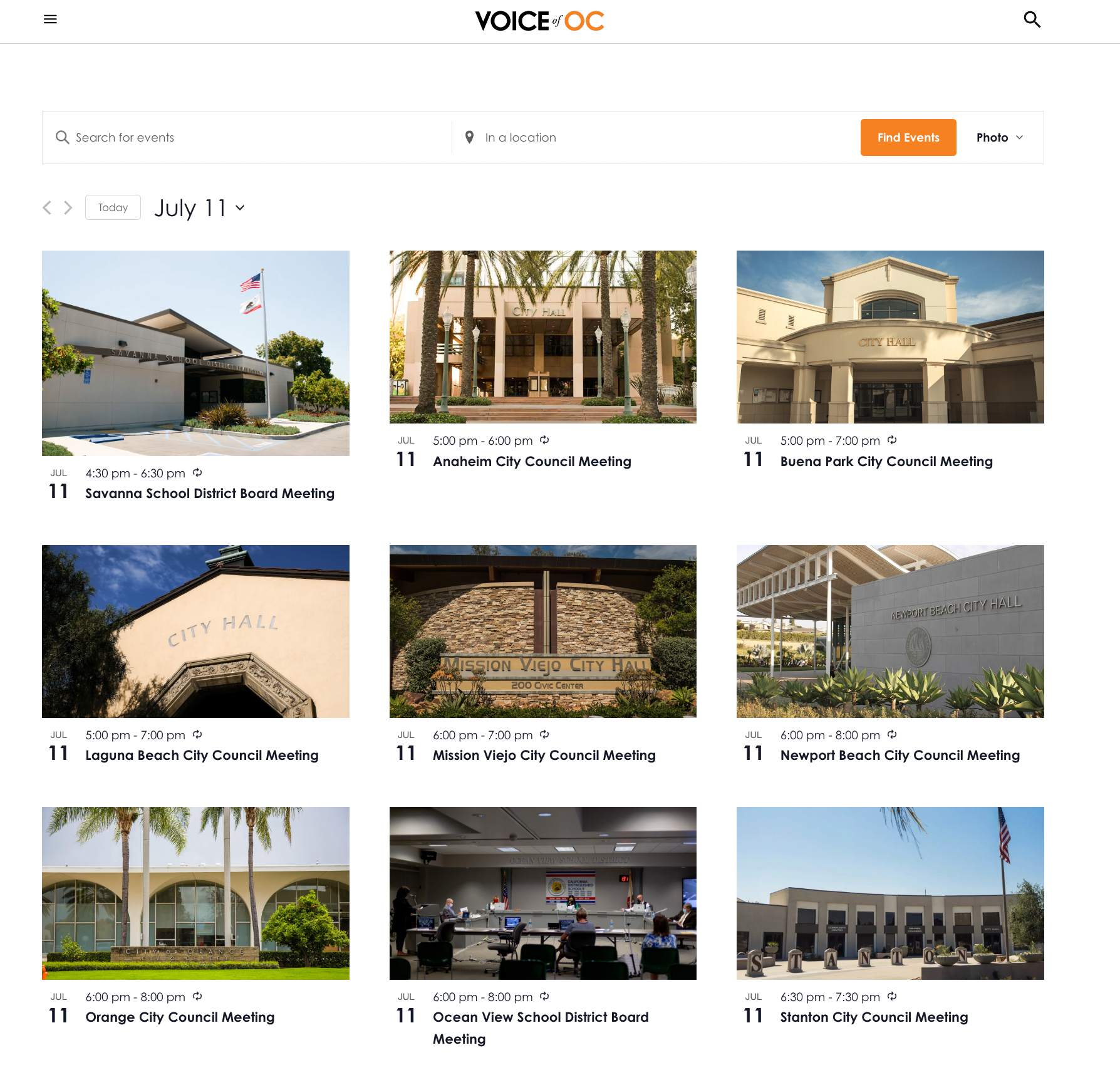Click the Voice of OC logo
Viewport: 1120px width, 1065px height.
point(539,21)
